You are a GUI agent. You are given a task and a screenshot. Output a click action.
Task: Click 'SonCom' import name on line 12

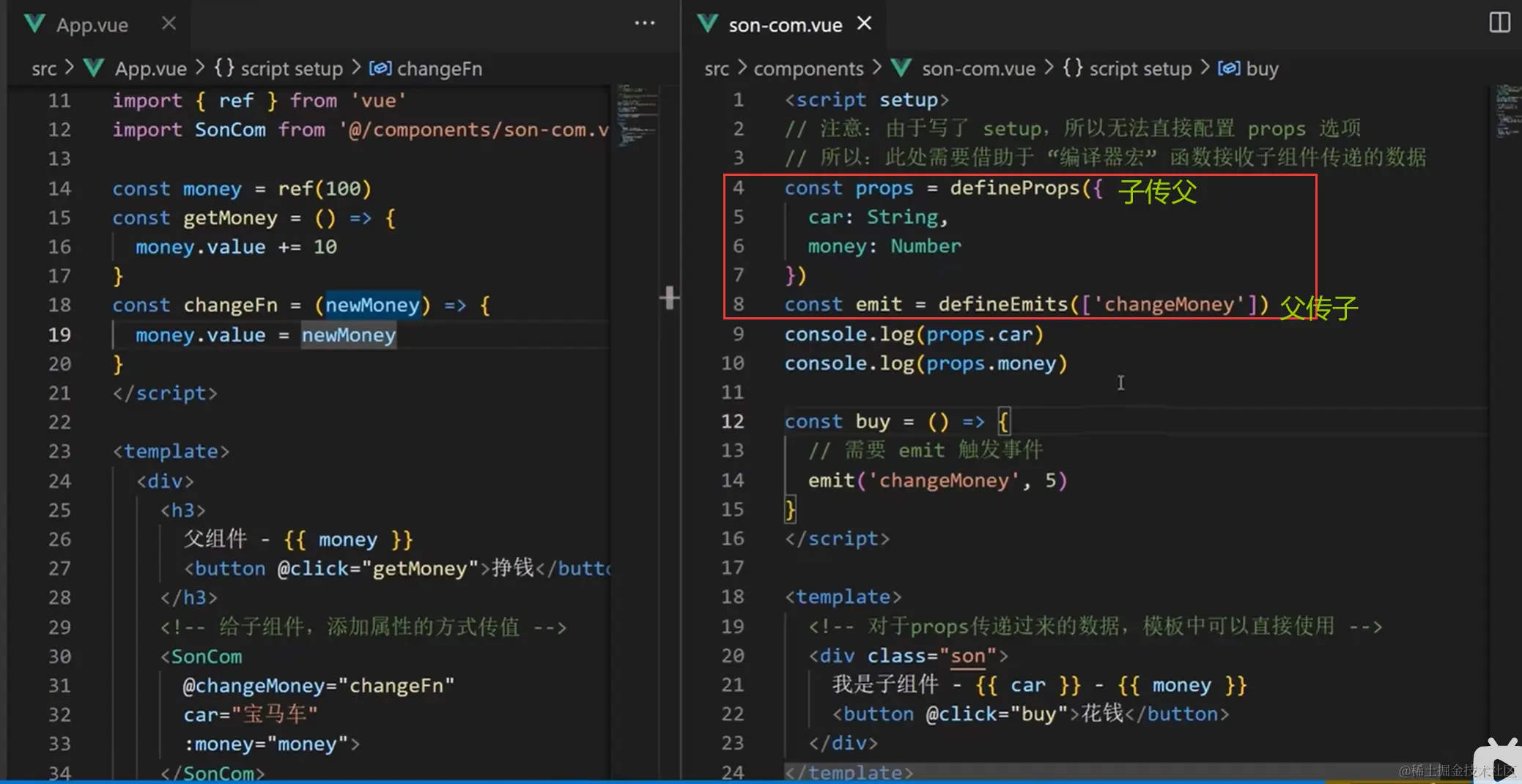click(230, 130)
